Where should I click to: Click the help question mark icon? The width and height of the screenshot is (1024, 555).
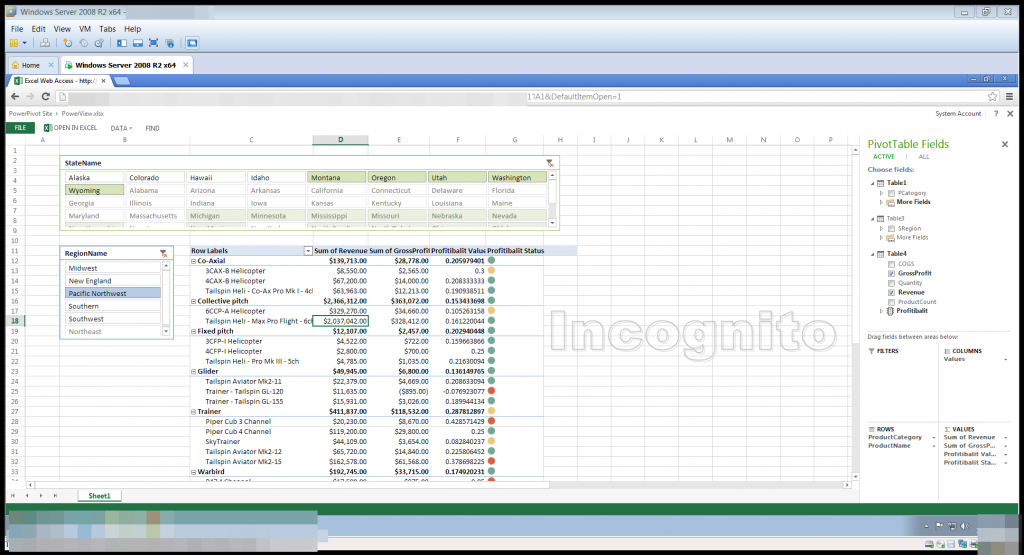pyautogui.click(x=996, y=114)
